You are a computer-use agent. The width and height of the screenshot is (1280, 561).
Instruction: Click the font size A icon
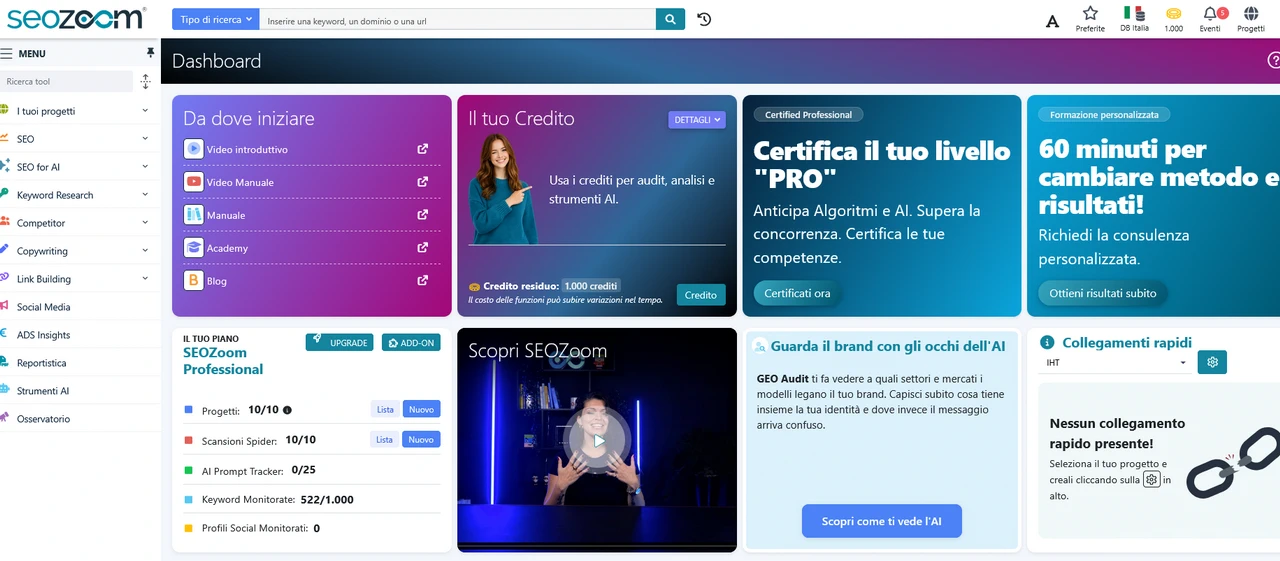click(1052, 21)
